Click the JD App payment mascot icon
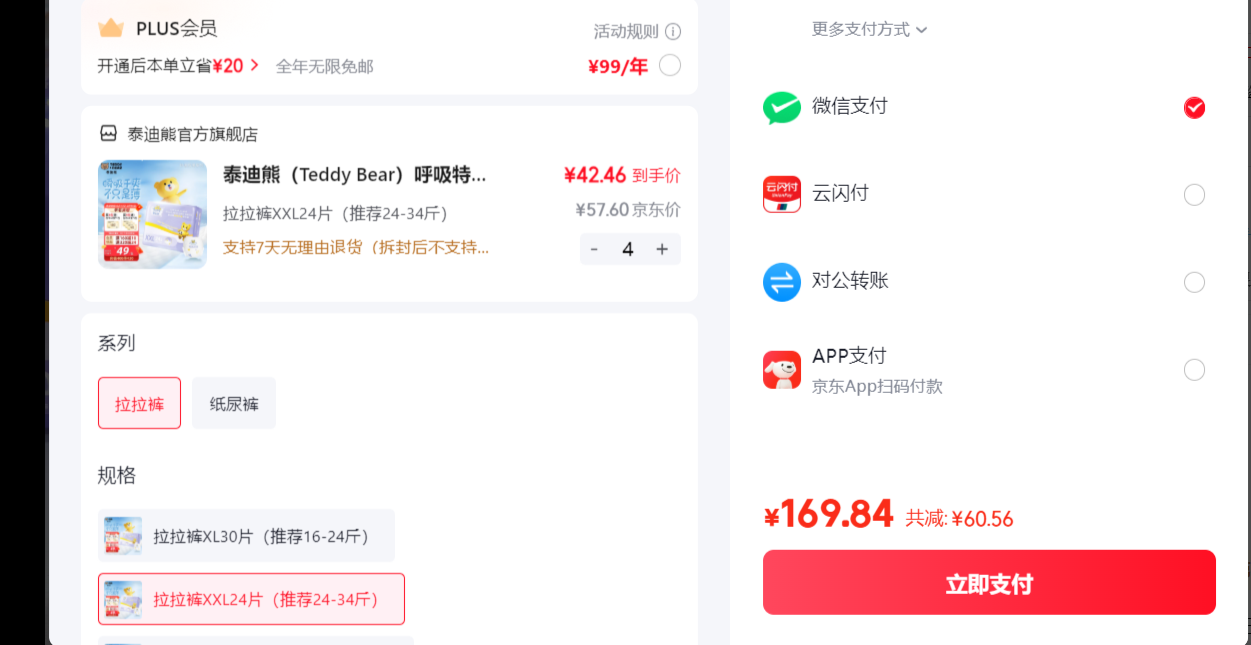This screenshot has width=1251, height=645. [x=782, y=370]
